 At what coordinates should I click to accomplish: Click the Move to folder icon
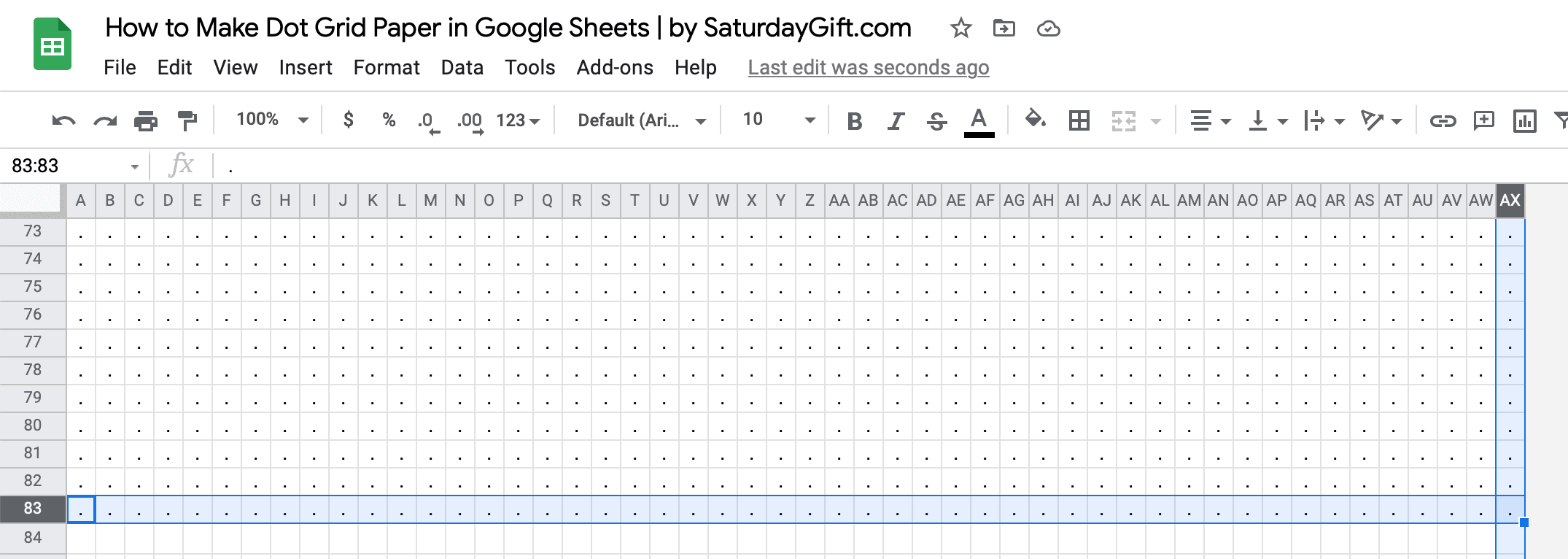click(1004, 28)
